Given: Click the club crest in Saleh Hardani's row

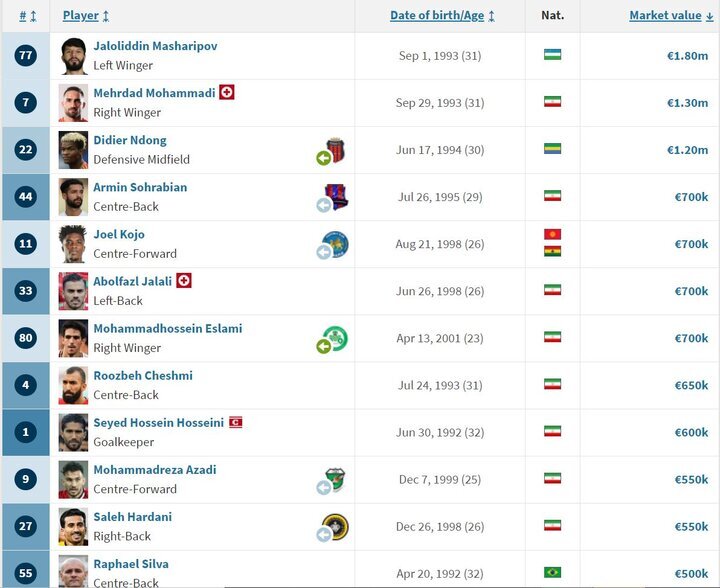Looking at the screenshot, I should 336,527.
